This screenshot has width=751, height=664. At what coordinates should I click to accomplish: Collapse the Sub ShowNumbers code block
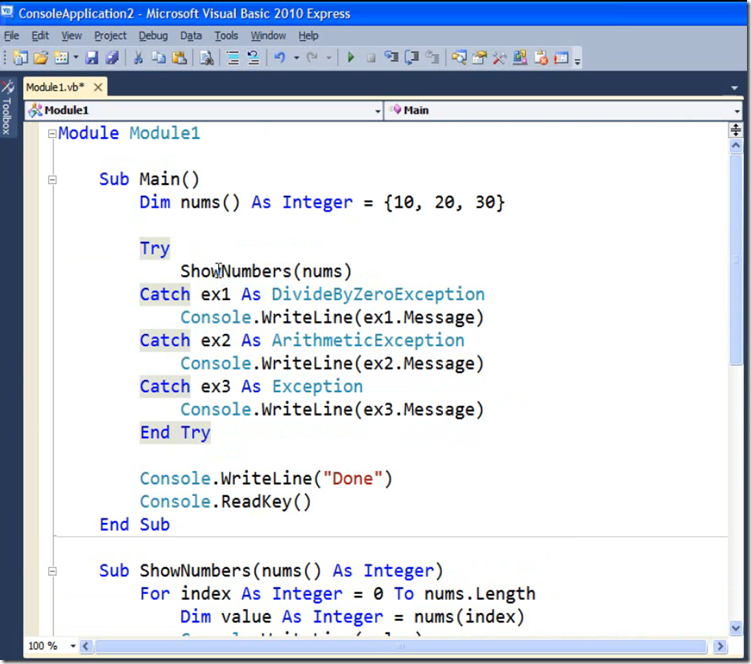pos(52,572)
